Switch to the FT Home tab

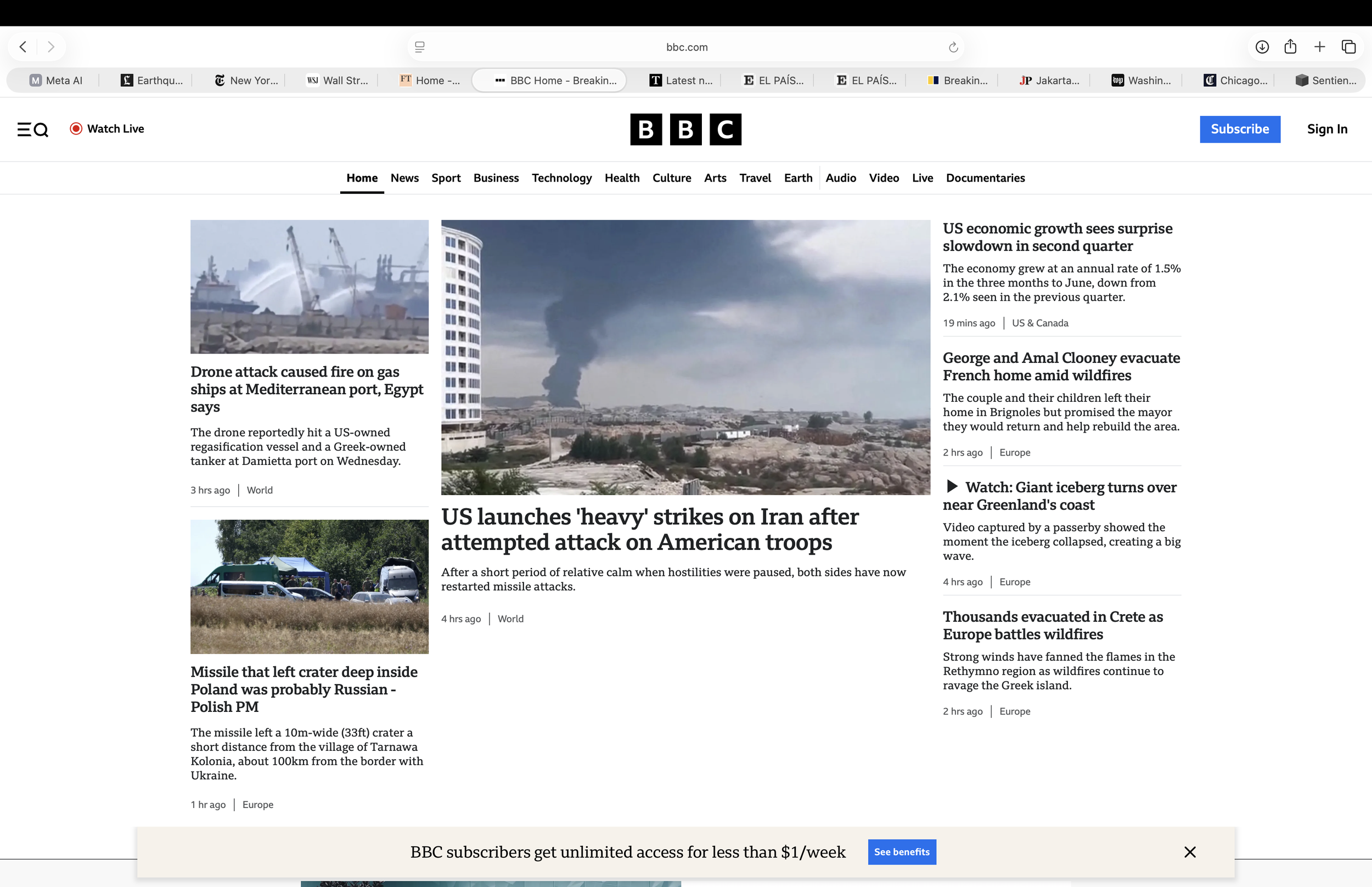(430, 80)
